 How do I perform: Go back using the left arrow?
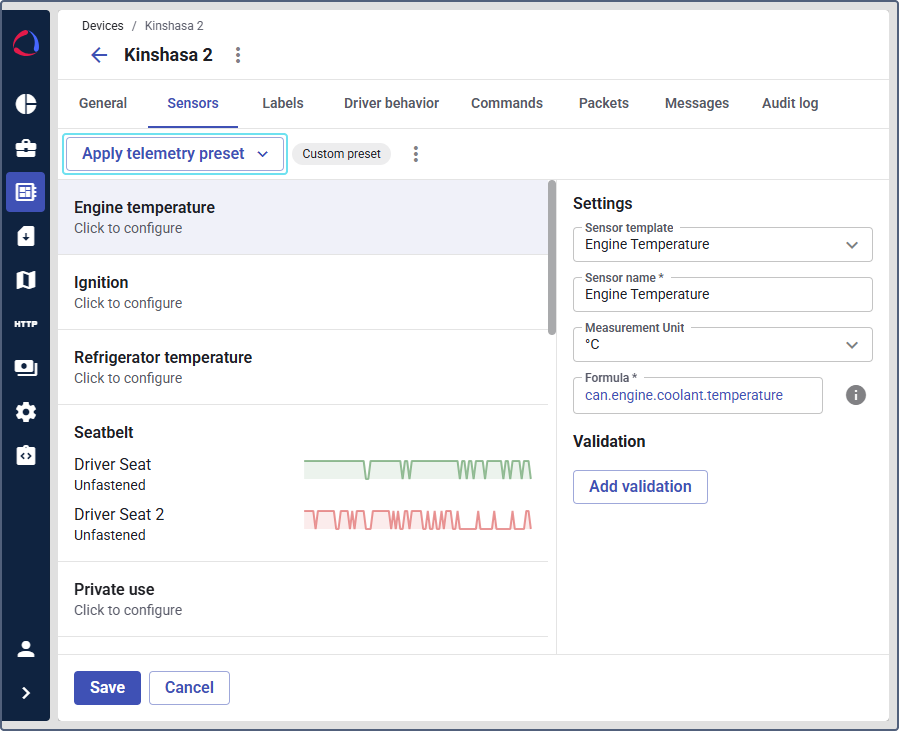[x=99, y=55]
